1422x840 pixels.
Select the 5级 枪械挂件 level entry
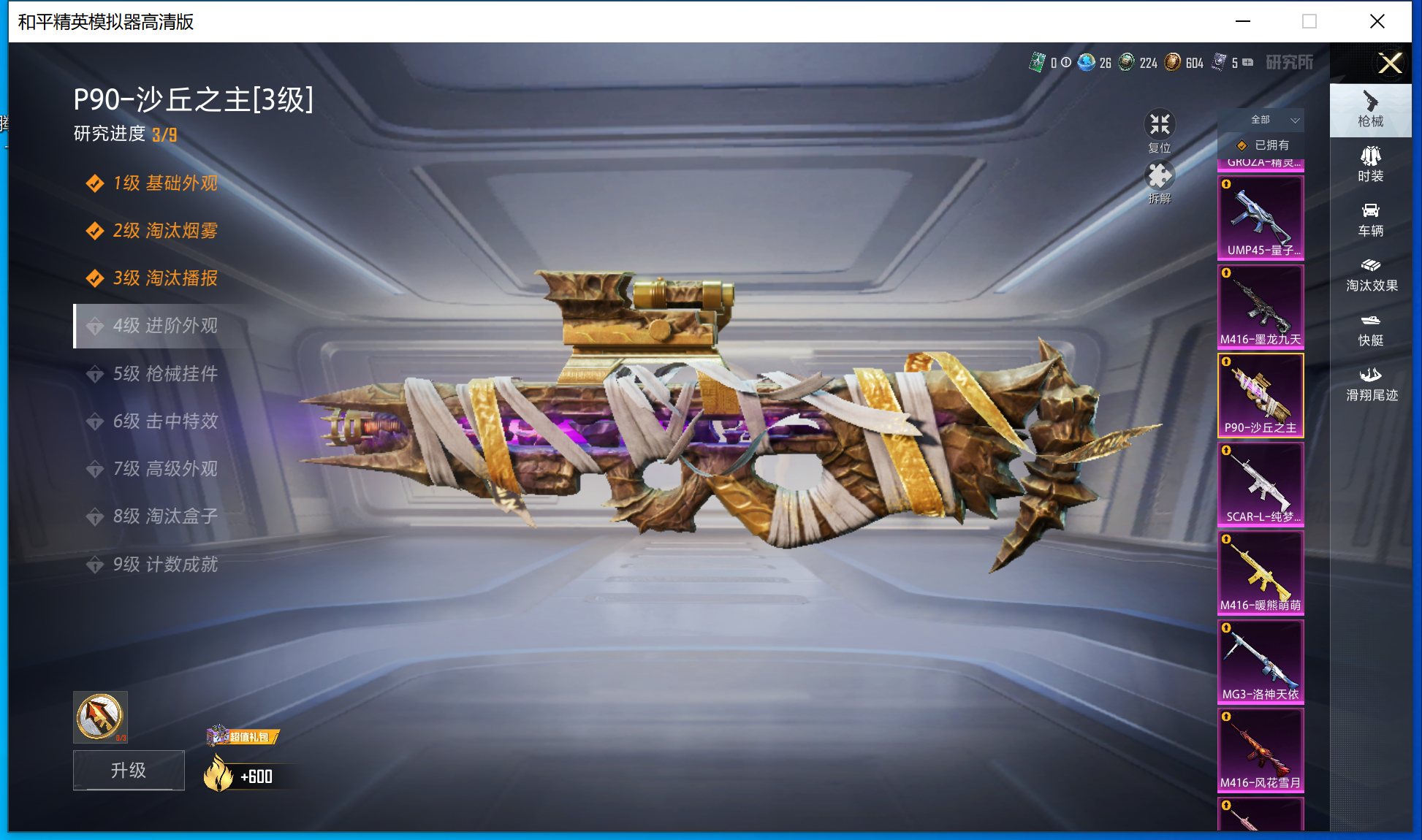[x=164, y=374]
